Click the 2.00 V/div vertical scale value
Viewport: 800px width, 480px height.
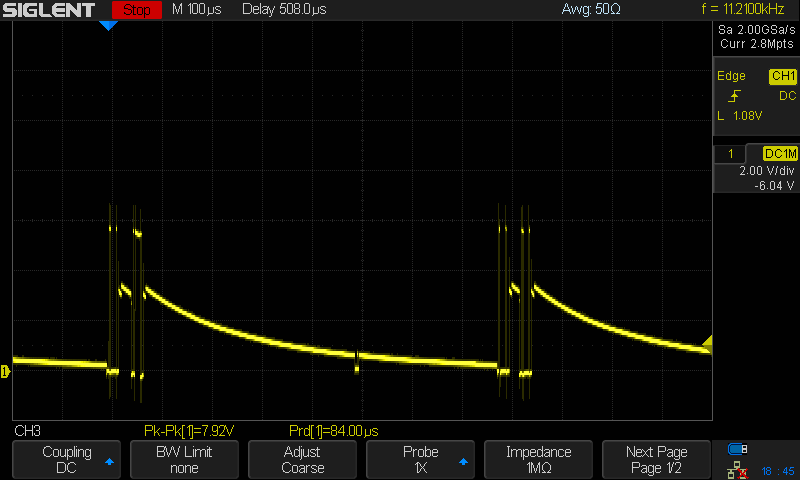click(x=766, y=171)
